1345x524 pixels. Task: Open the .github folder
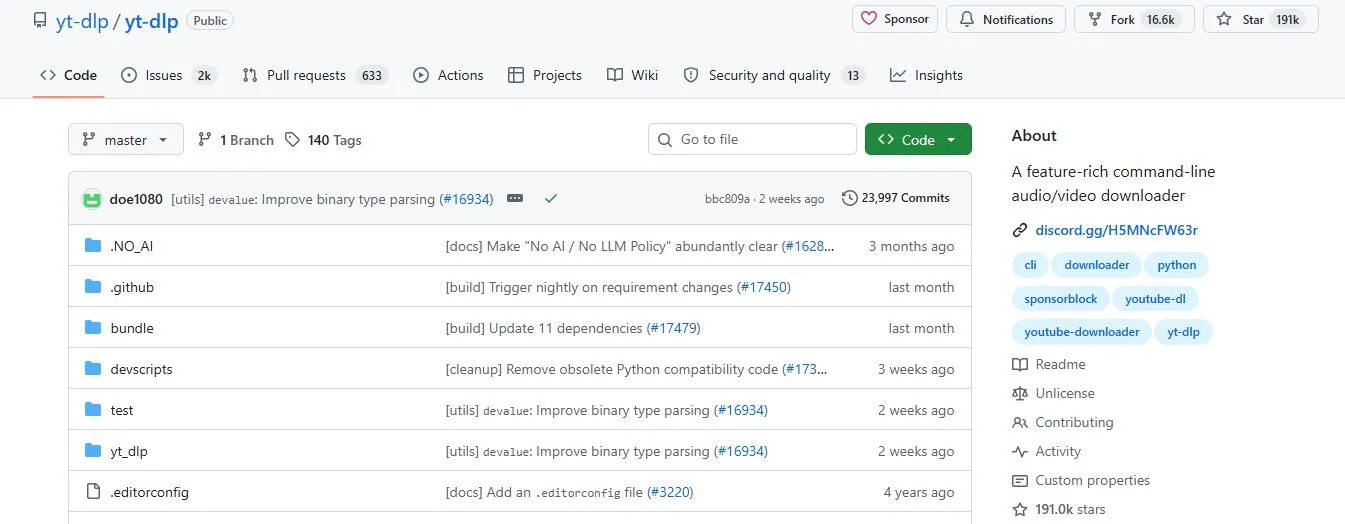[132, 287]
